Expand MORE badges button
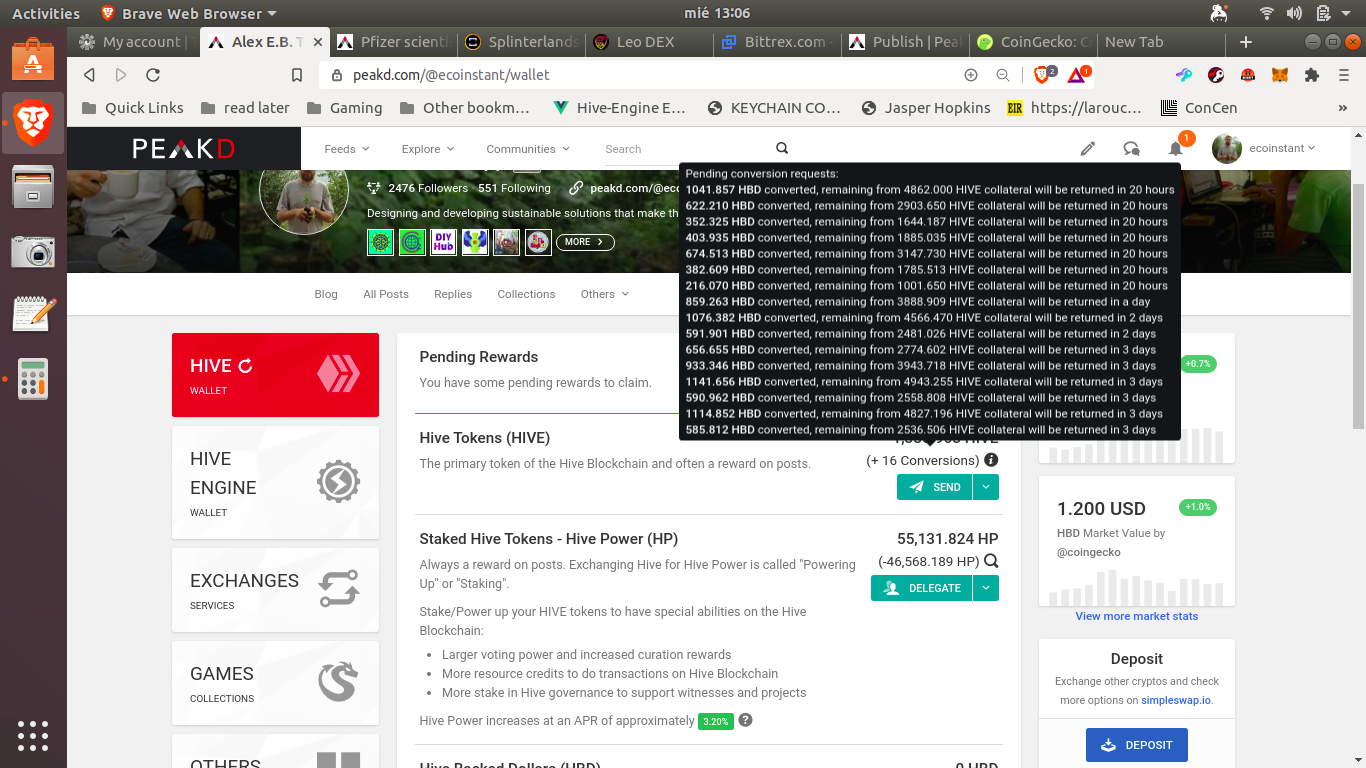 [585, 242]
